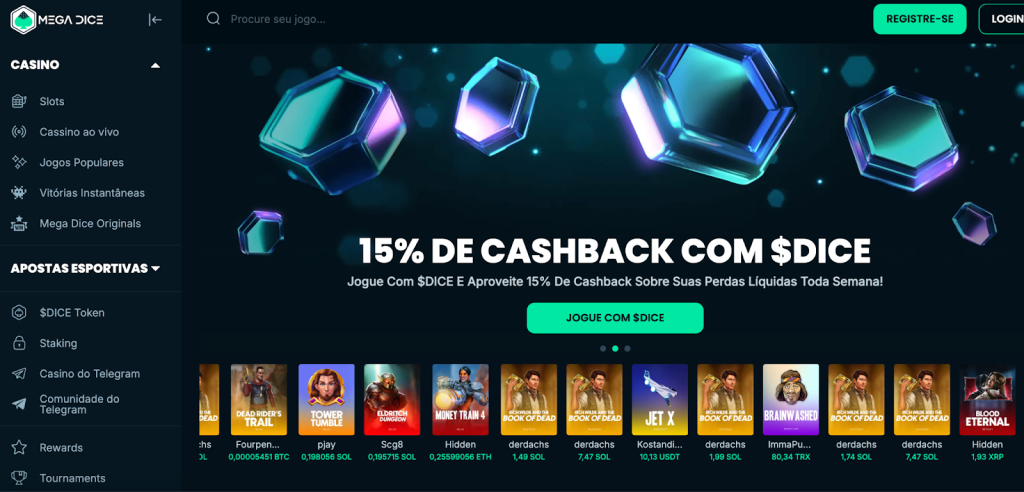
Task: Open Mega Dice Originals menu item
Action: (x=90, y=223)
